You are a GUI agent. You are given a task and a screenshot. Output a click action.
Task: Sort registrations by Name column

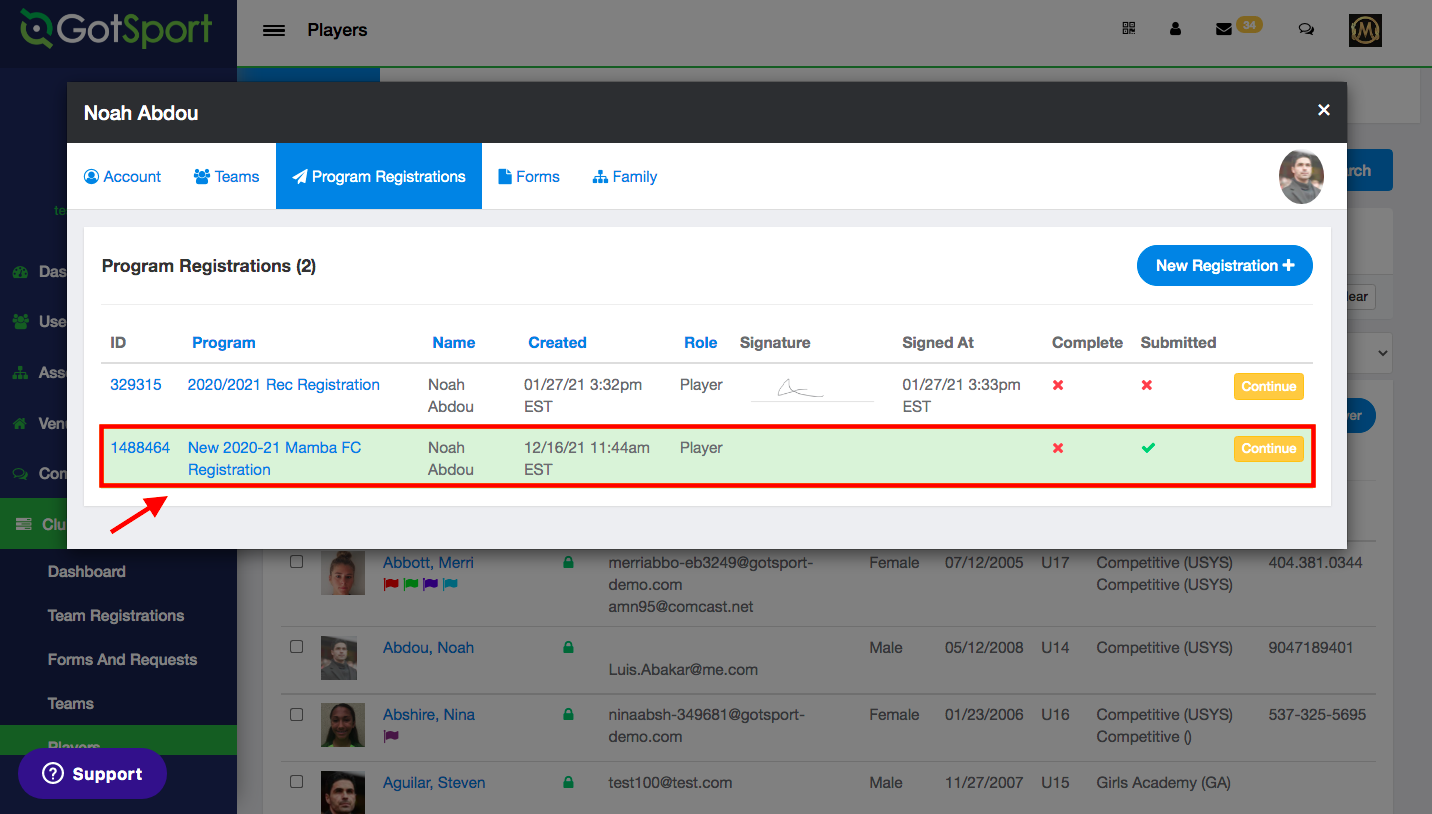454,342
